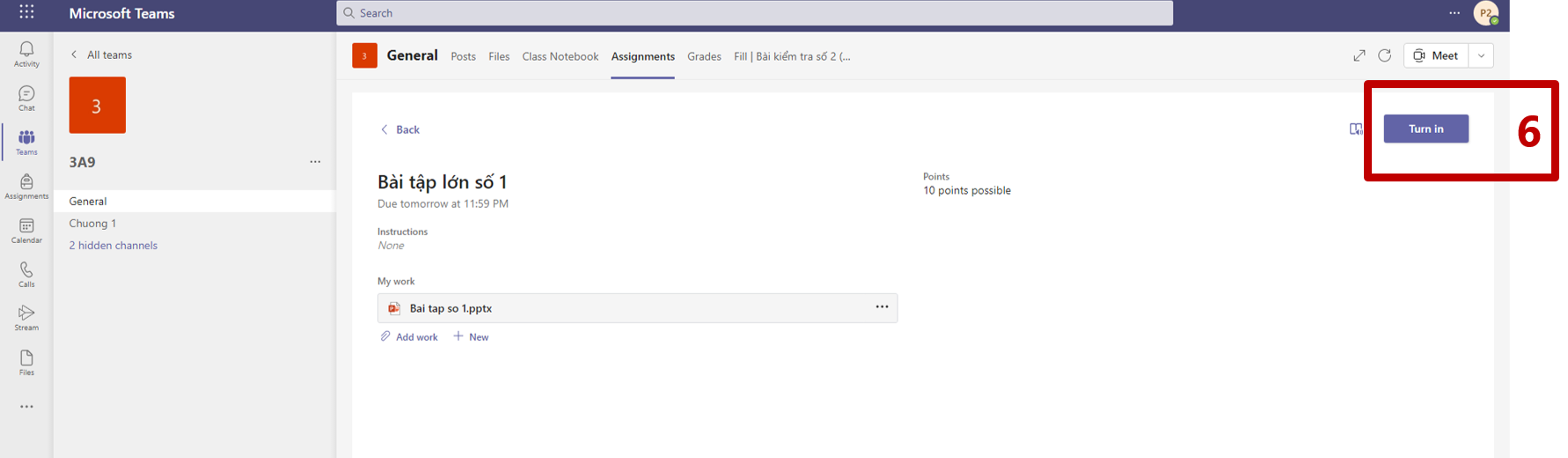Open the Stream app icon
This screenshot has width=1568, height=458.
[x=26, y=318]
